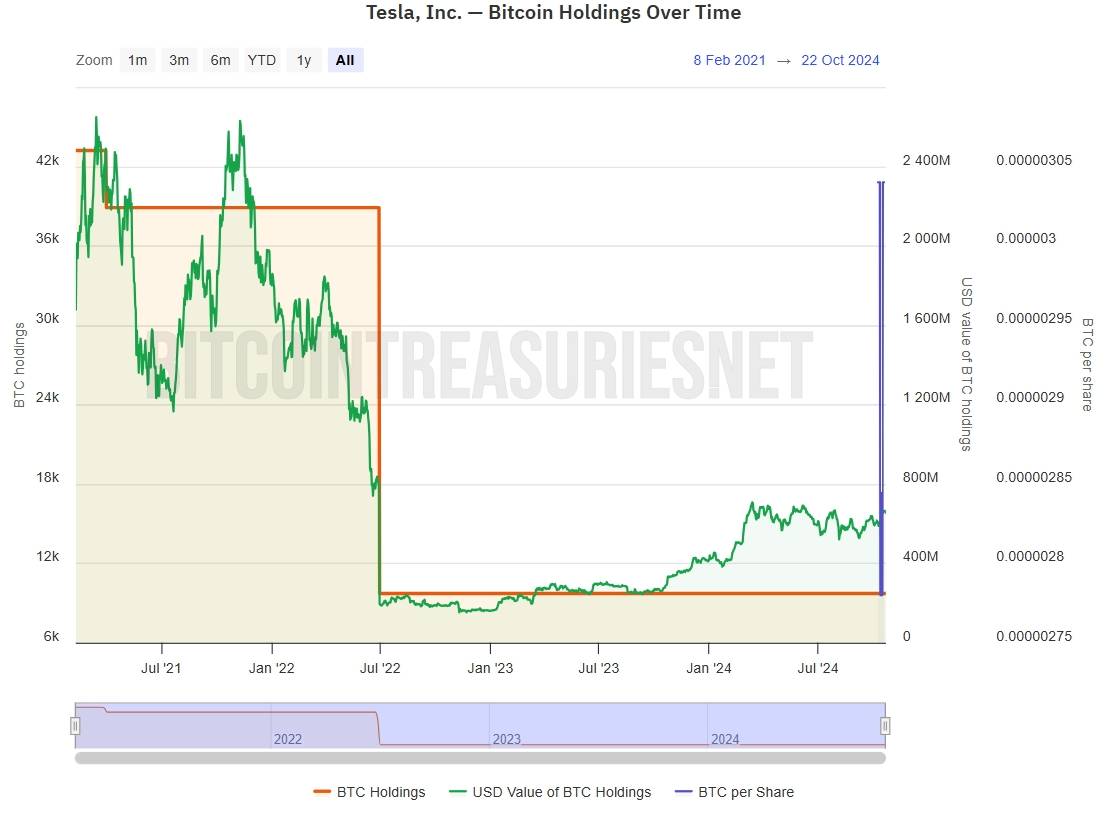Click the 6k BTC holdings axis value
Screen dimensions: 1108x828
pyautogui.click(x=52, y=636)
